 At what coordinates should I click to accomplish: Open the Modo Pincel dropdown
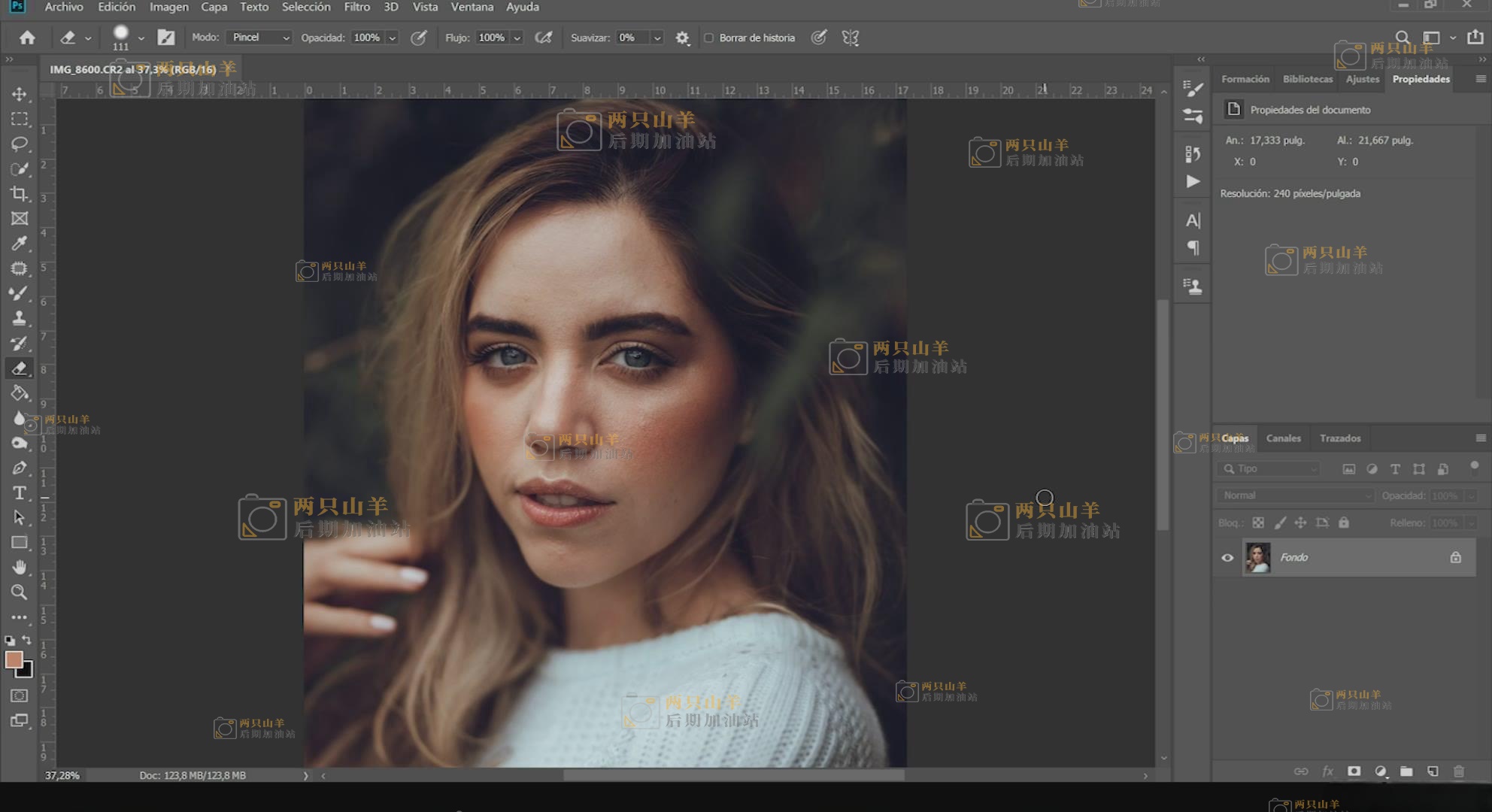pyautogui.click(x=259, y=38)
